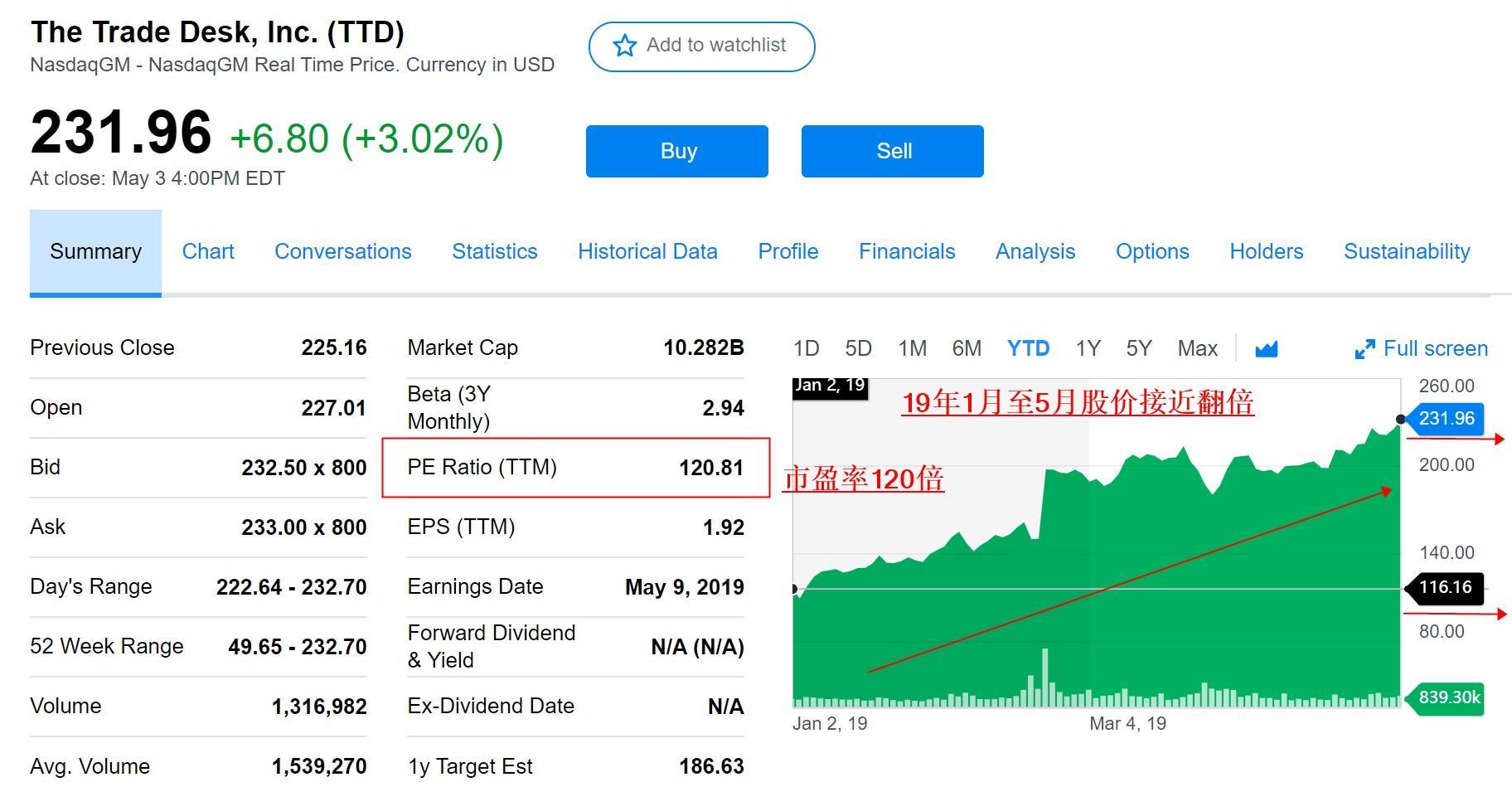The height and width of the screenshot is (787, 1512).
Task: Click the 116.16 previous close chart marker
Action: tap(1446, 588)
